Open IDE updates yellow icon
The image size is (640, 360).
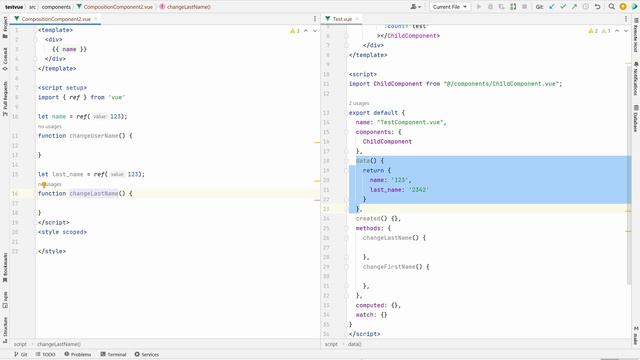(x=623, y=7)
